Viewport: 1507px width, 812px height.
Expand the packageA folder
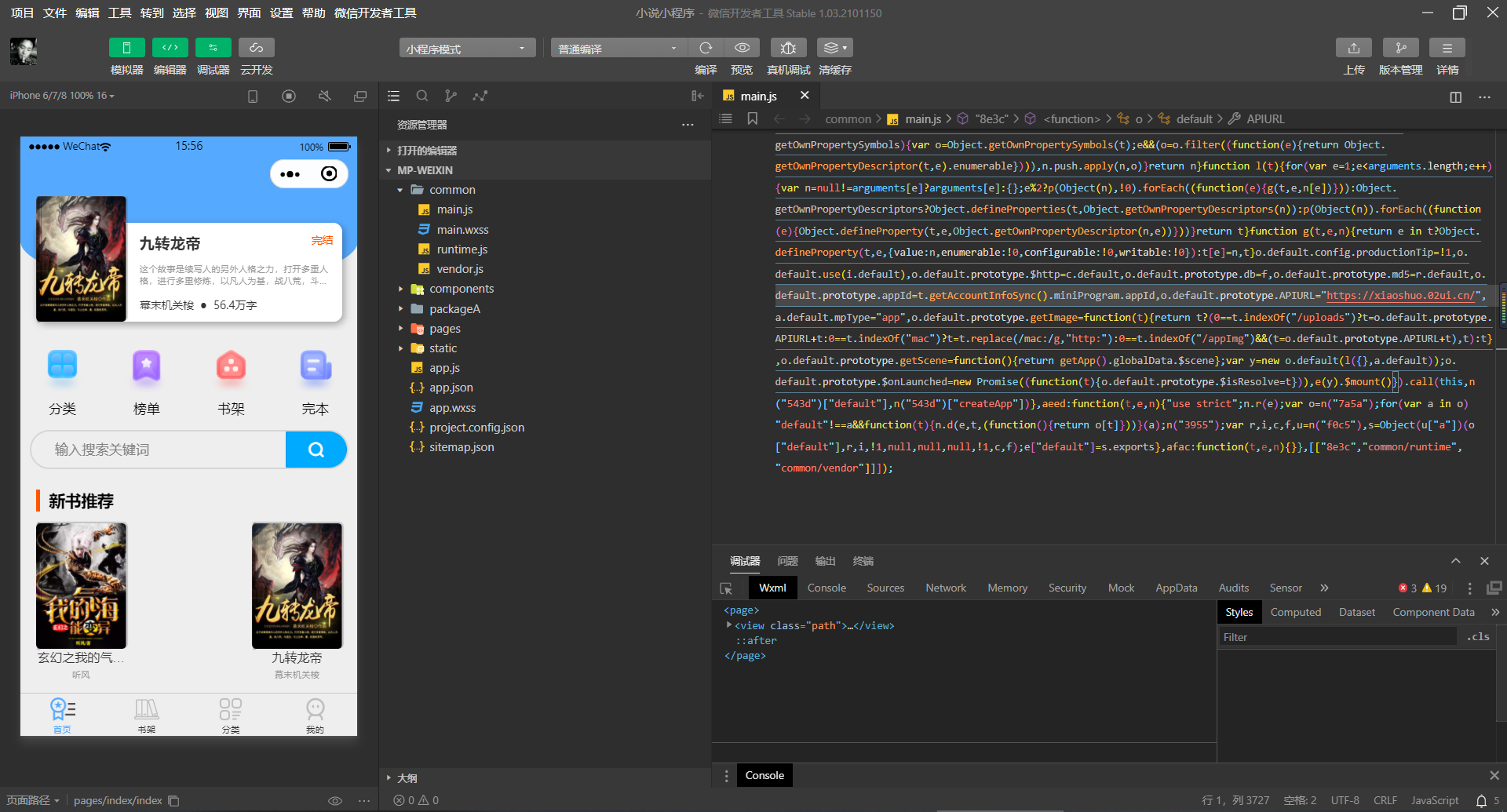point(545,309)
